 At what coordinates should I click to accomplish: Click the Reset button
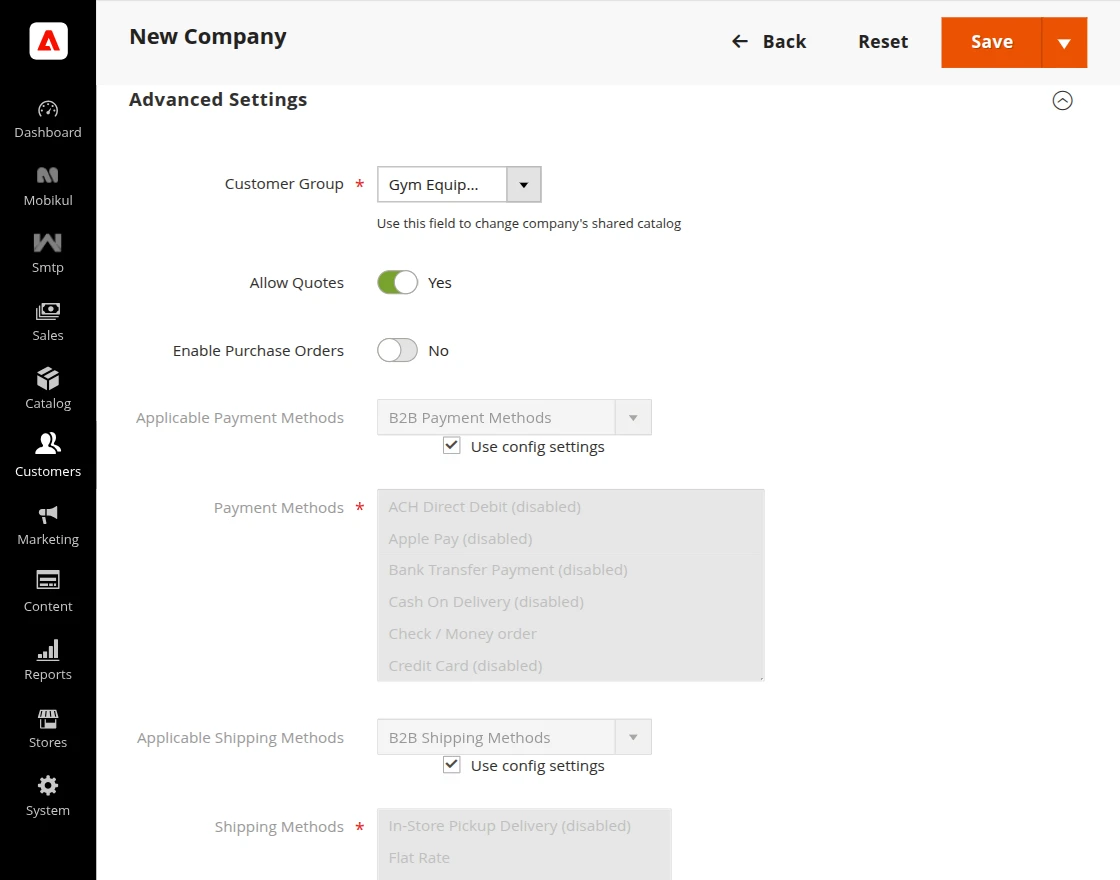pos(883,42)
